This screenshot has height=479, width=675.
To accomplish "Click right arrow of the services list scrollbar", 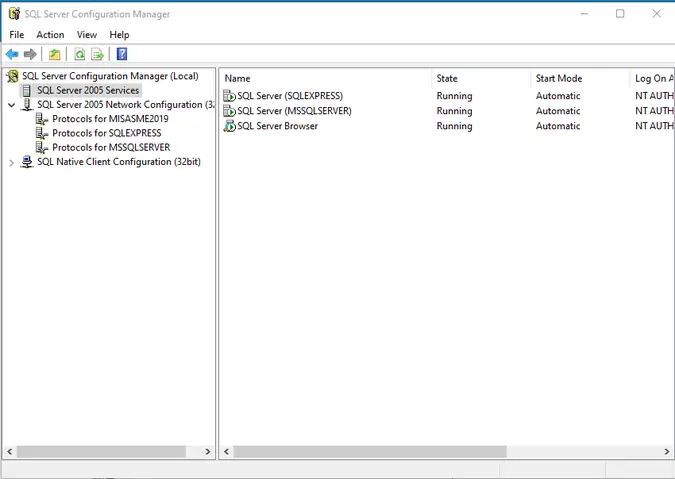I will [x=667, y=452].
